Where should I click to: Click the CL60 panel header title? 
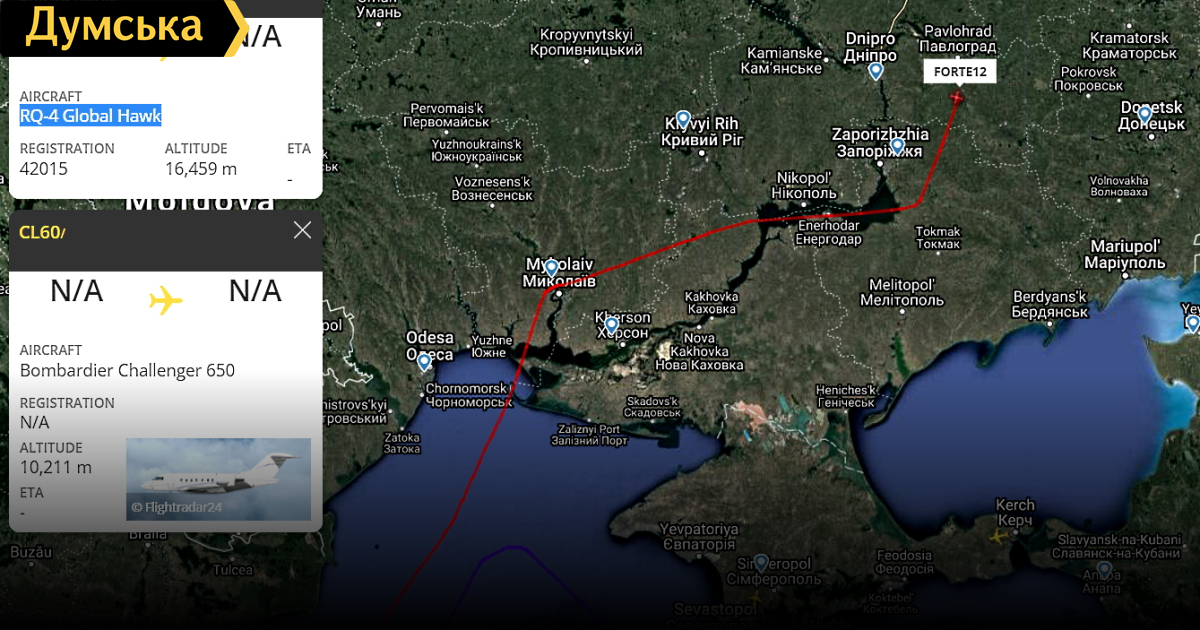click(x=42, y=233)
